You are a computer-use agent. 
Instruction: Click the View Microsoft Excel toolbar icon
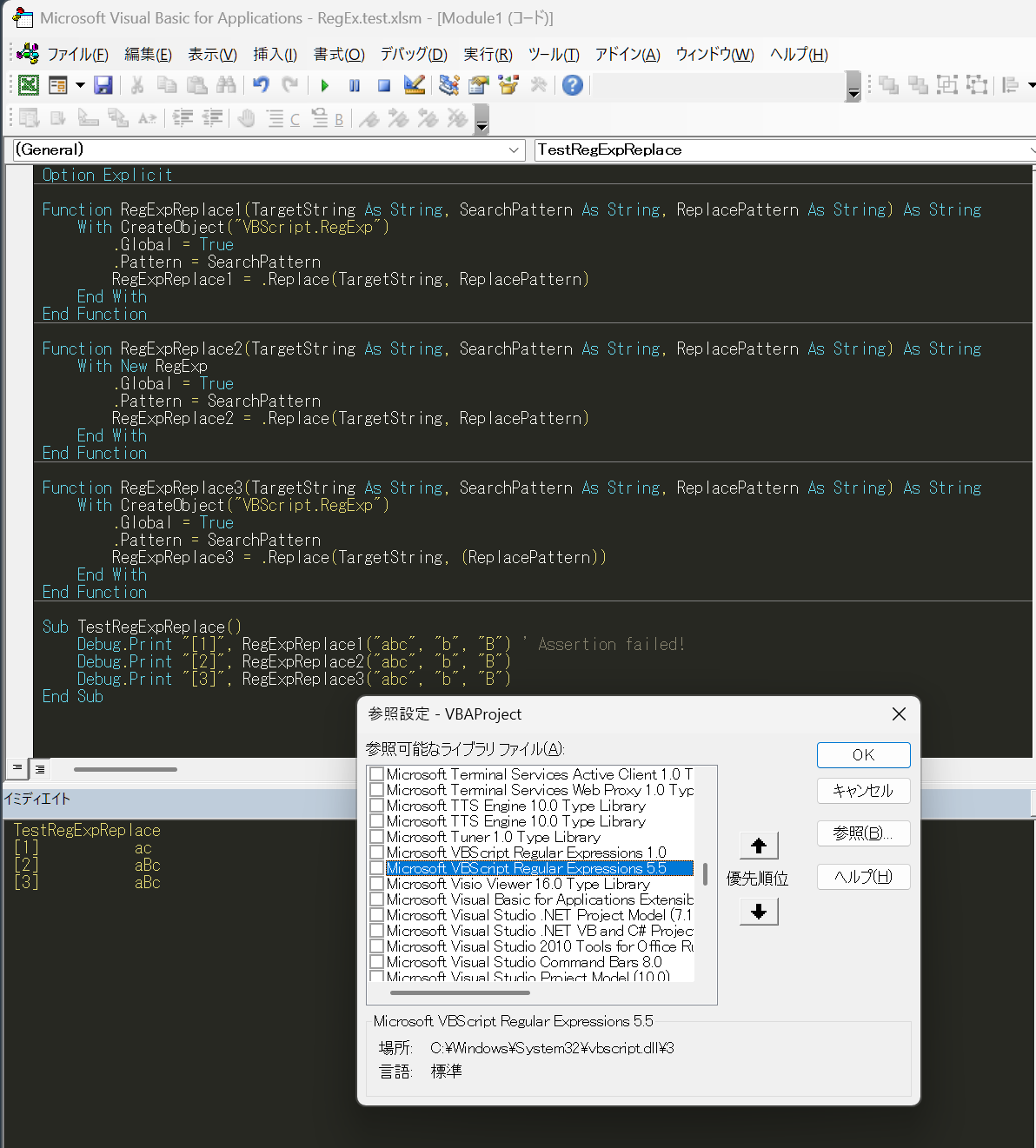29,84
